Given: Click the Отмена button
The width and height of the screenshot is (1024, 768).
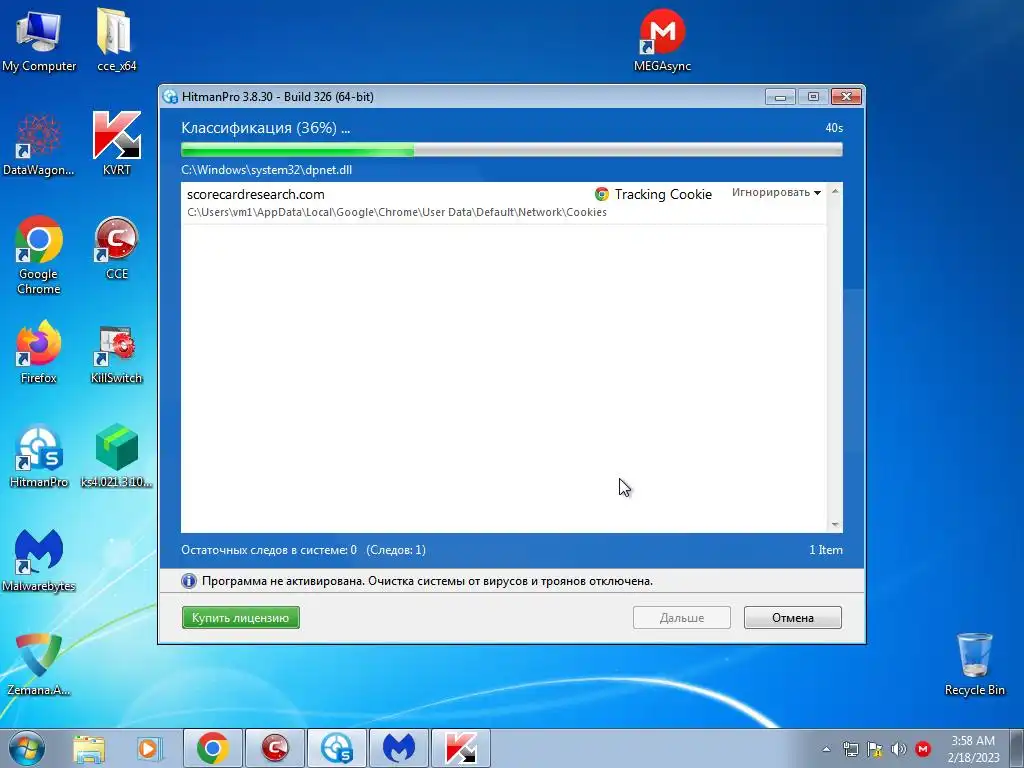Looking at the screenshot, I should pos(793,618).
